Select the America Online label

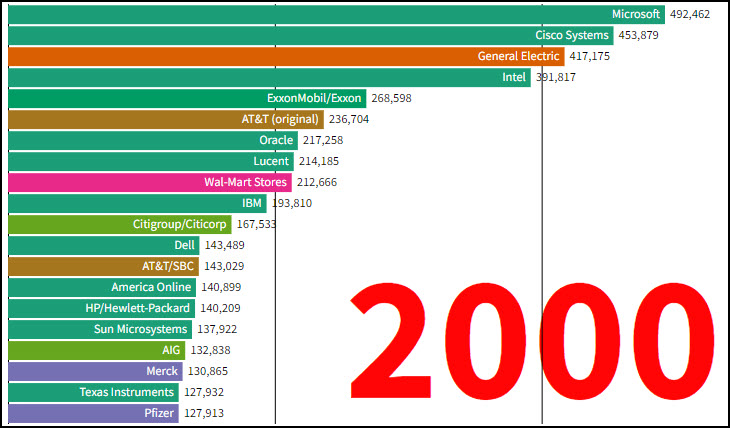coord(151,287)
